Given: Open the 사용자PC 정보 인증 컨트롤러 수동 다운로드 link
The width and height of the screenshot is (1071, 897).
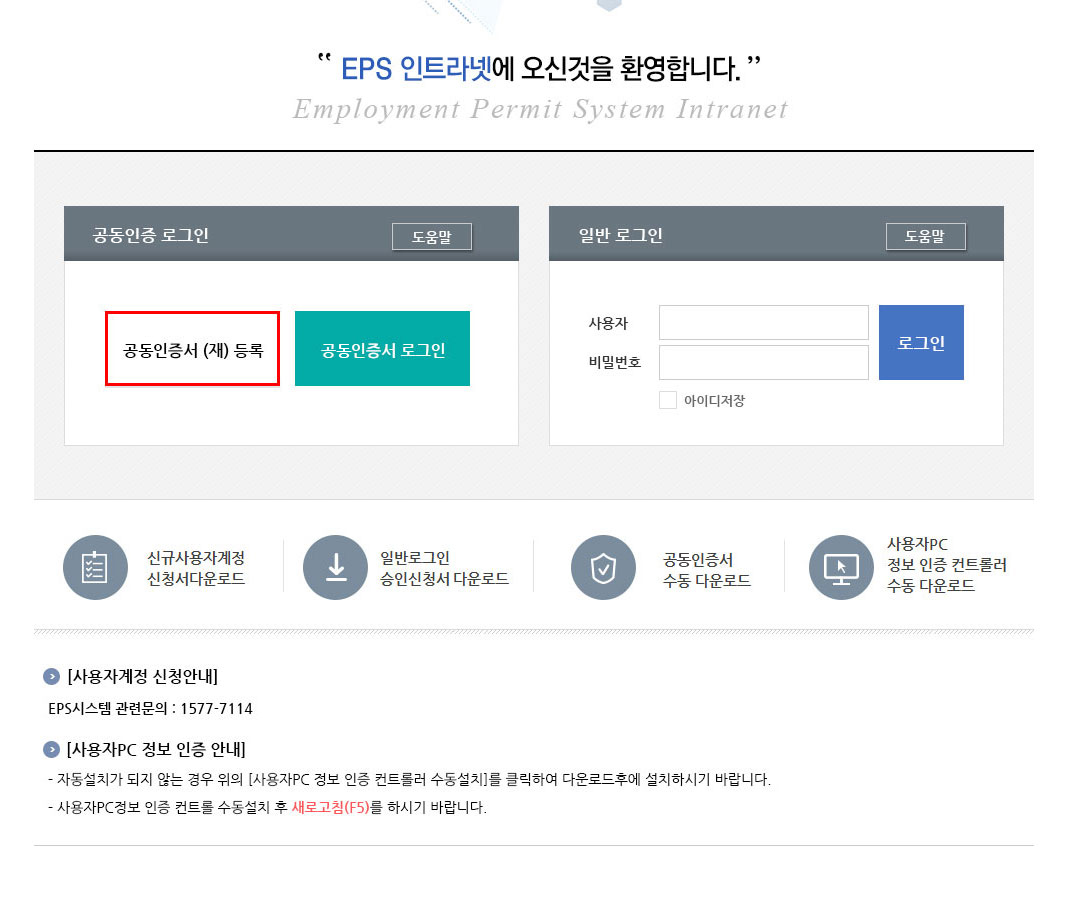Looking at the screenshot, I should point(946,565).
